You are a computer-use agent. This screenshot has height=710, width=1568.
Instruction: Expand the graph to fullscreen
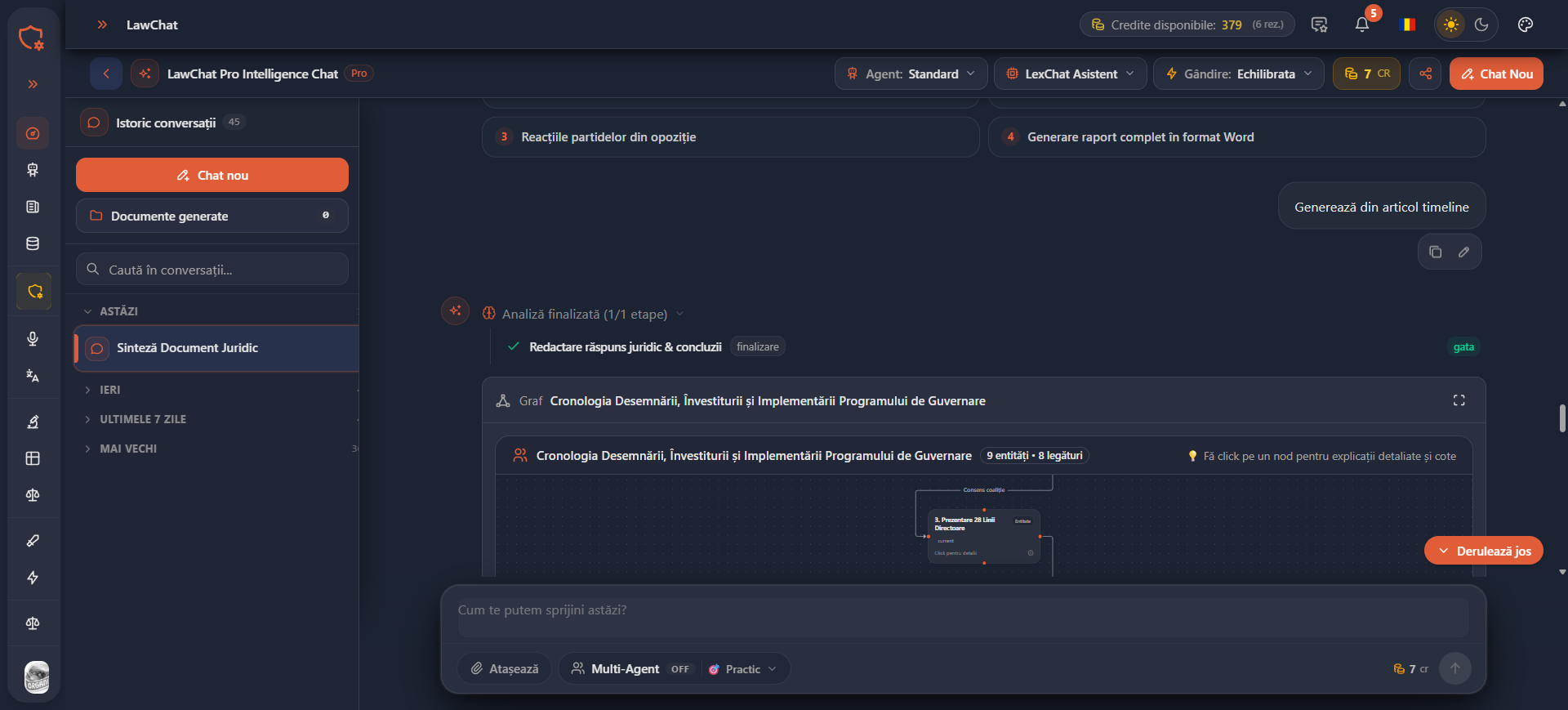pyautogui.click(x=1459, y=400)
